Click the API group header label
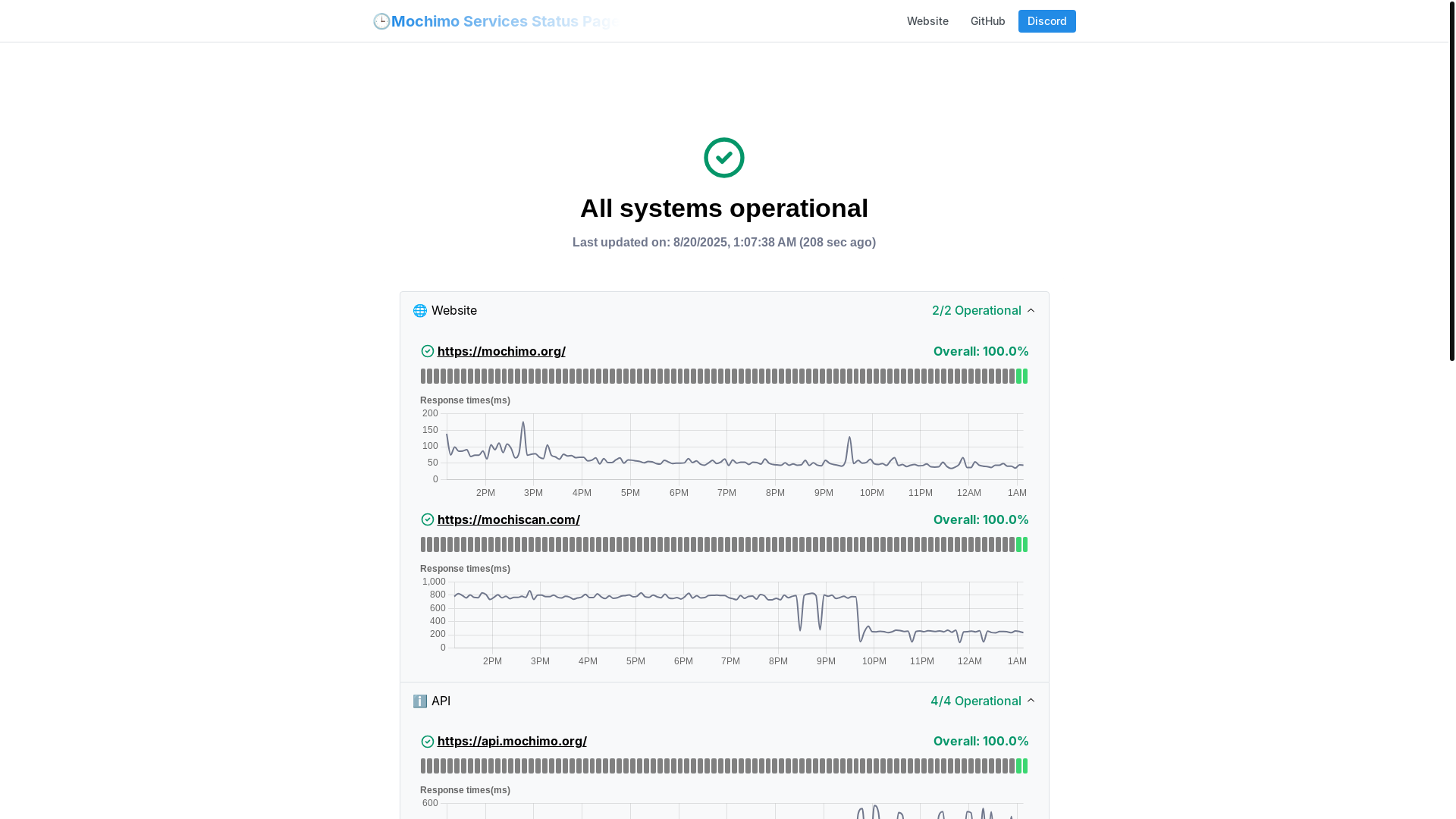 click(441, 701)
